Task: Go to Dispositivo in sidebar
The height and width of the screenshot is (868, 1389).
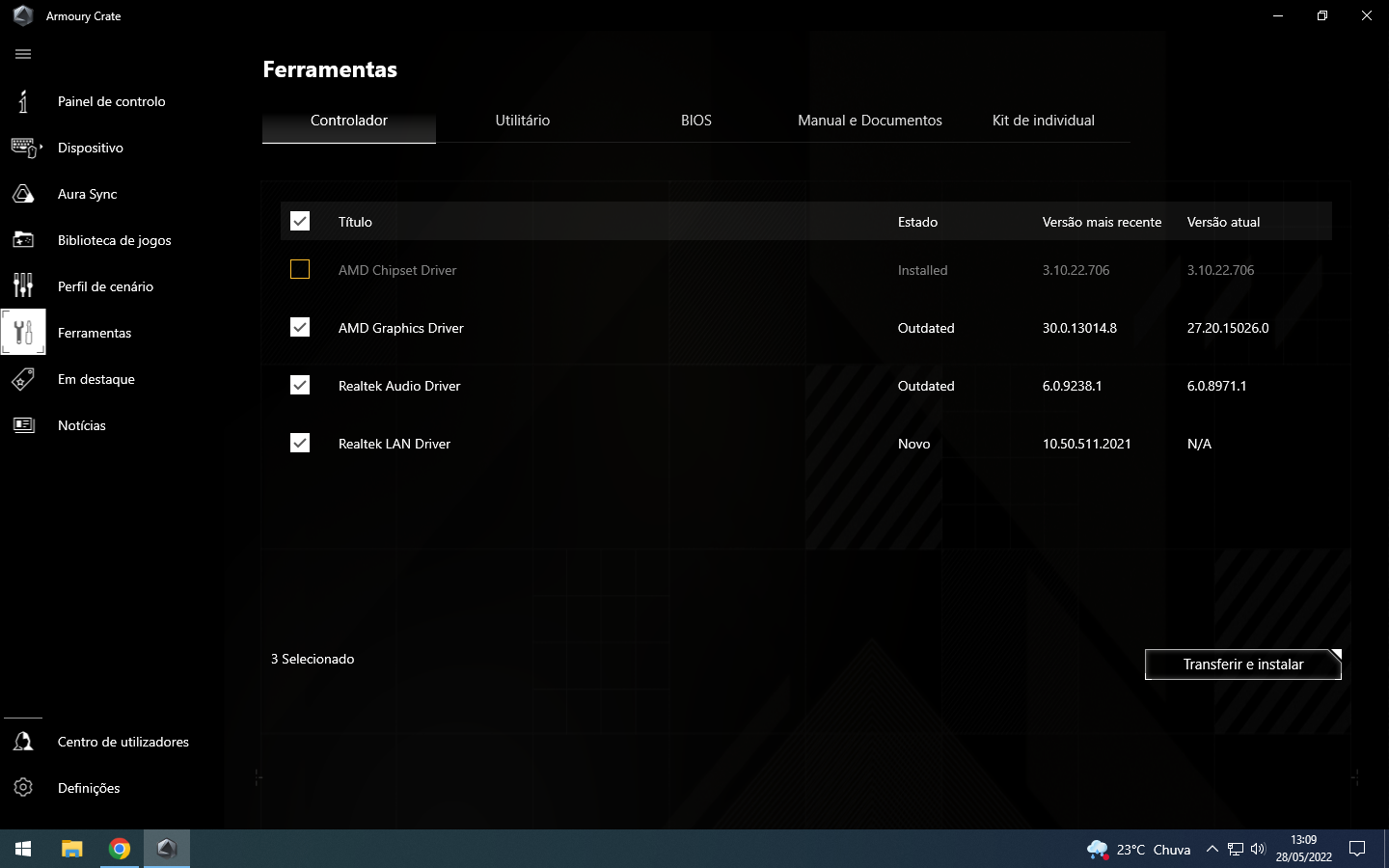Action: 91,148
